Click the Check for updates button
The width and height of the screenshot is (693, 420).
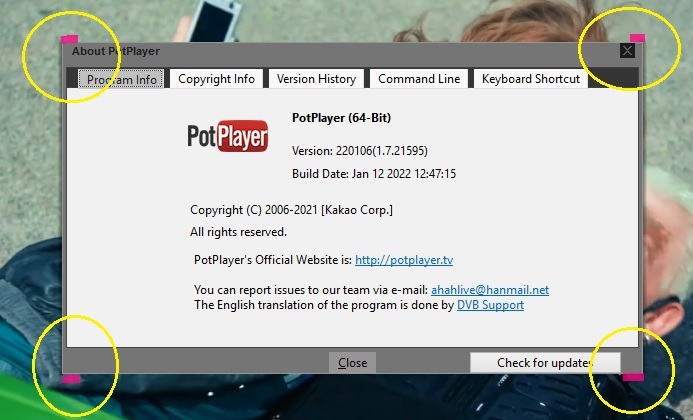click(545, 363)
